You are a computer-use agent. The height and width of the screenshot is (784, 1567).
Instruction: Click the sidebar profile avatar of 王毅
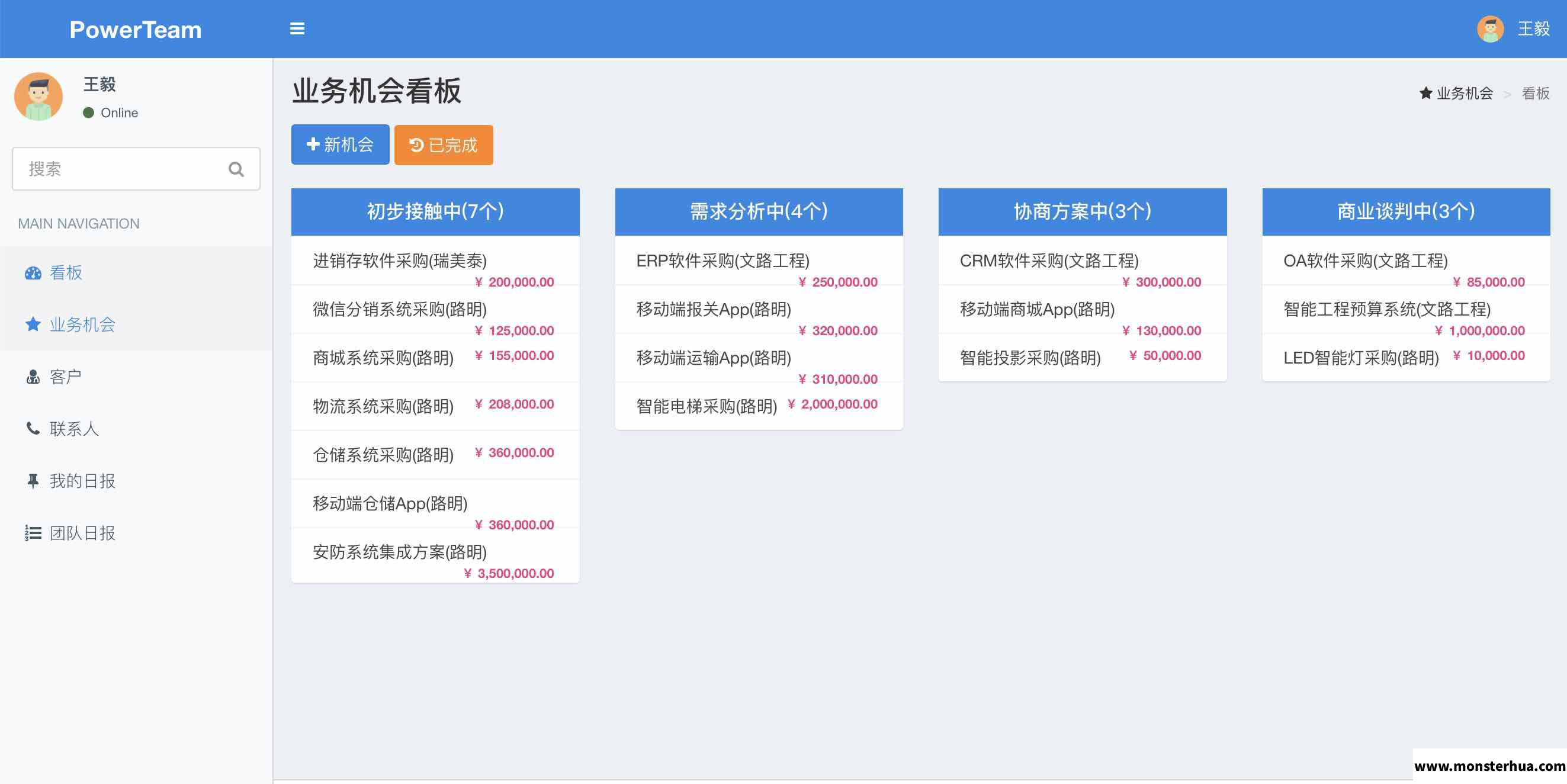pyautogui.click(x=38, y=96)
